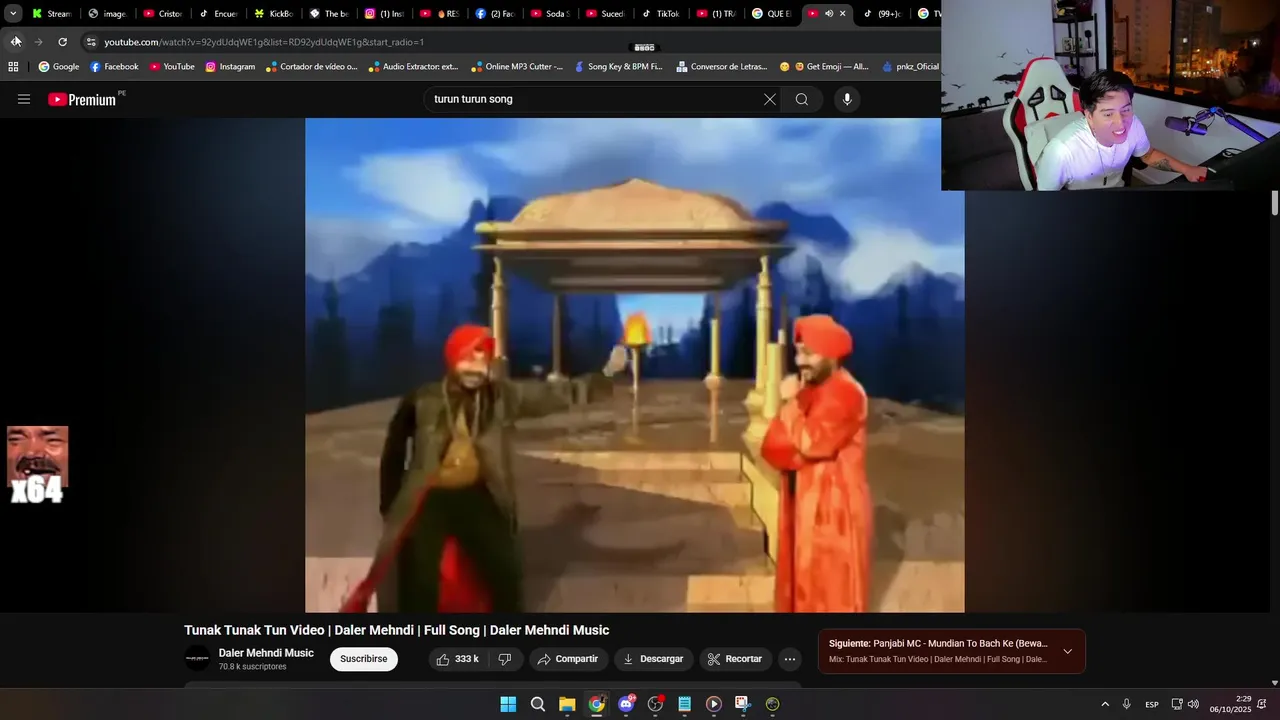Click the Compartir share button
1280x720 pixels.
(568, 659)
